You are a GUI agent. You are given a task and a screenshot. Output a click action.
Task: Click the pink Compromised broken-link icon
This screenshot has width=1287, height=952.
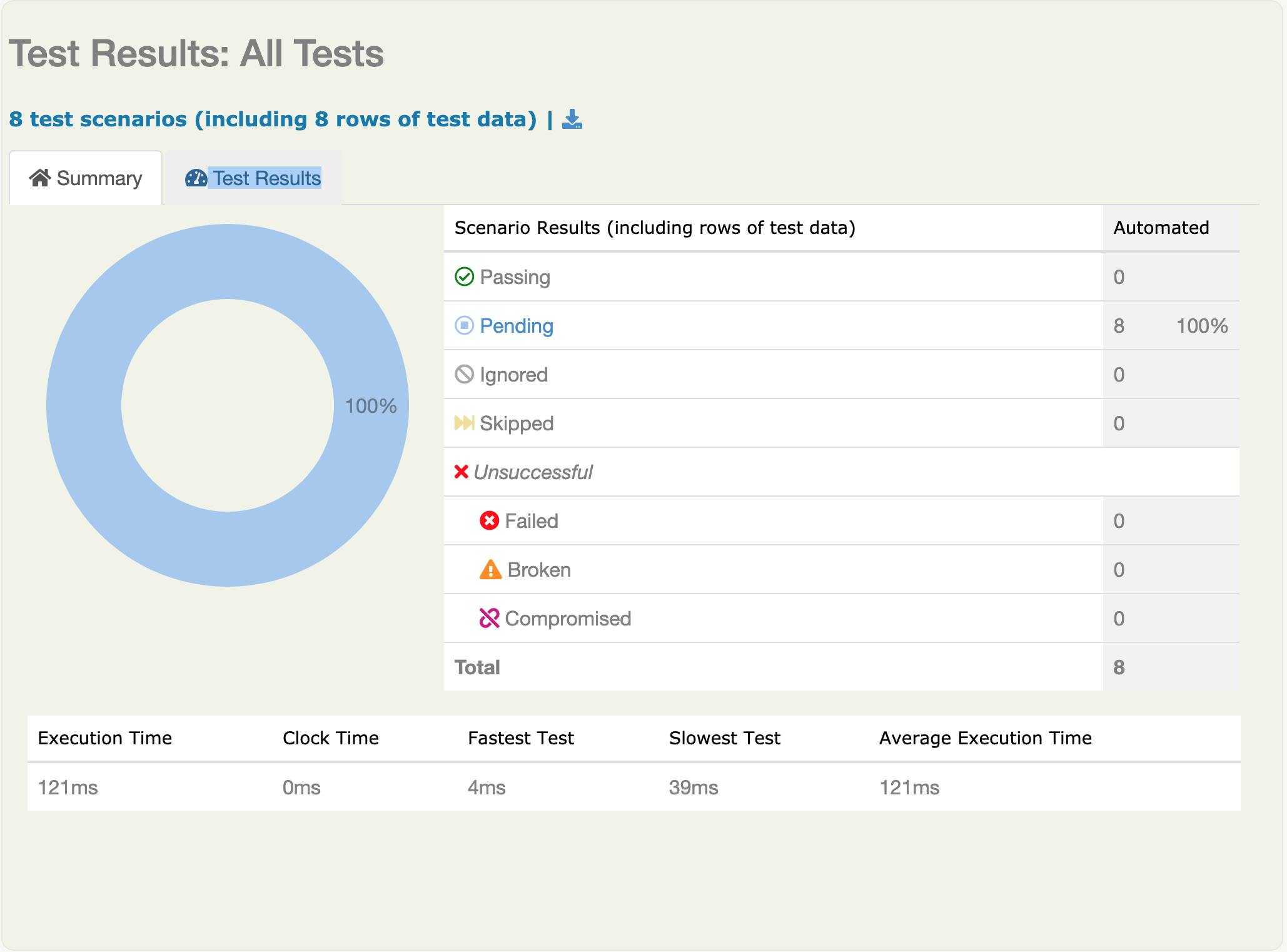[489, 618]
